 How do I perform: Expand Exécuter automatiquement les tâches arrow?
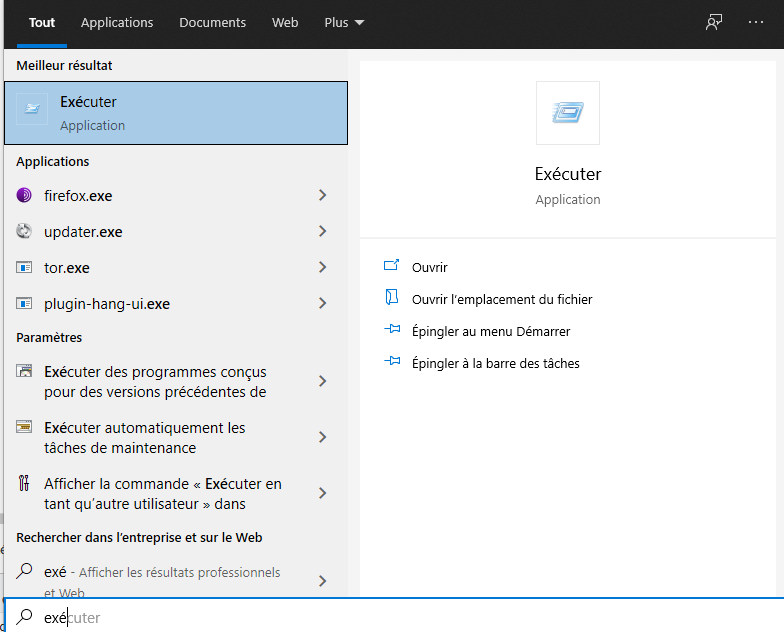[x=322, y=437]
